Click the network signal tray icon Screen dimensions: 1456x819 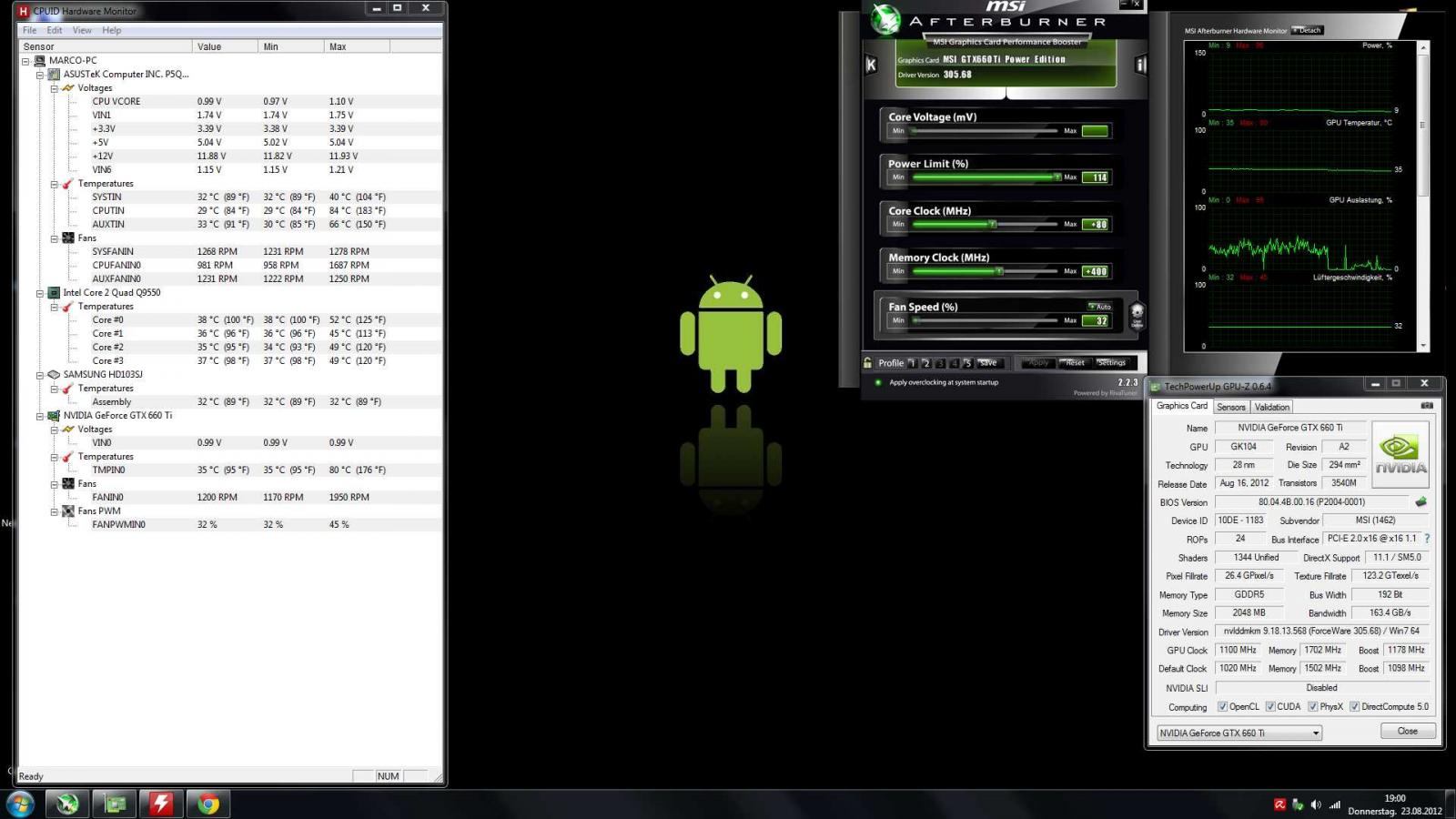tap(1335, 804)
